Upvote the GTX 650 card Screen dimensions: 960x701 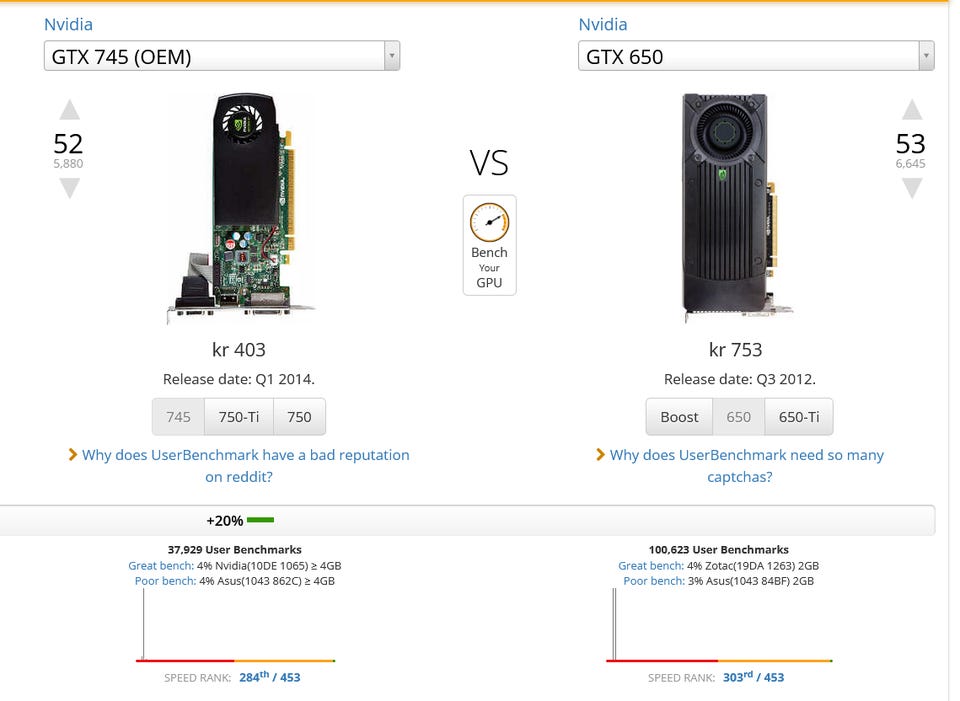pos(911,110)
